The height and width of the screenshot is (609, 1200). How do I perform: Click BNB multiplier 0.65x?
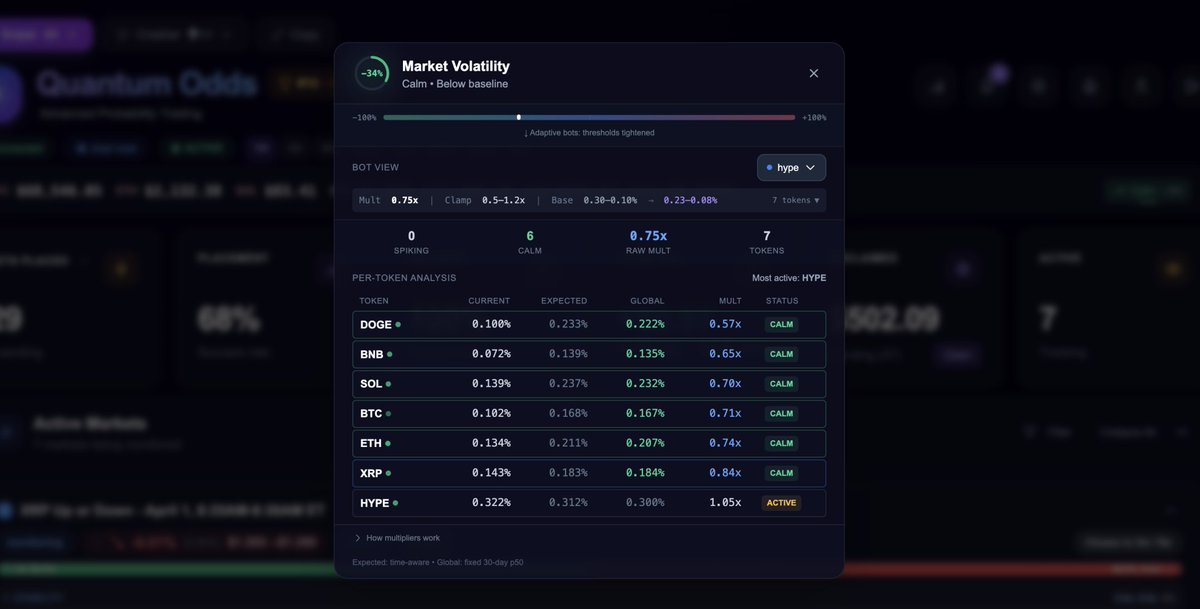click(724, 354)
